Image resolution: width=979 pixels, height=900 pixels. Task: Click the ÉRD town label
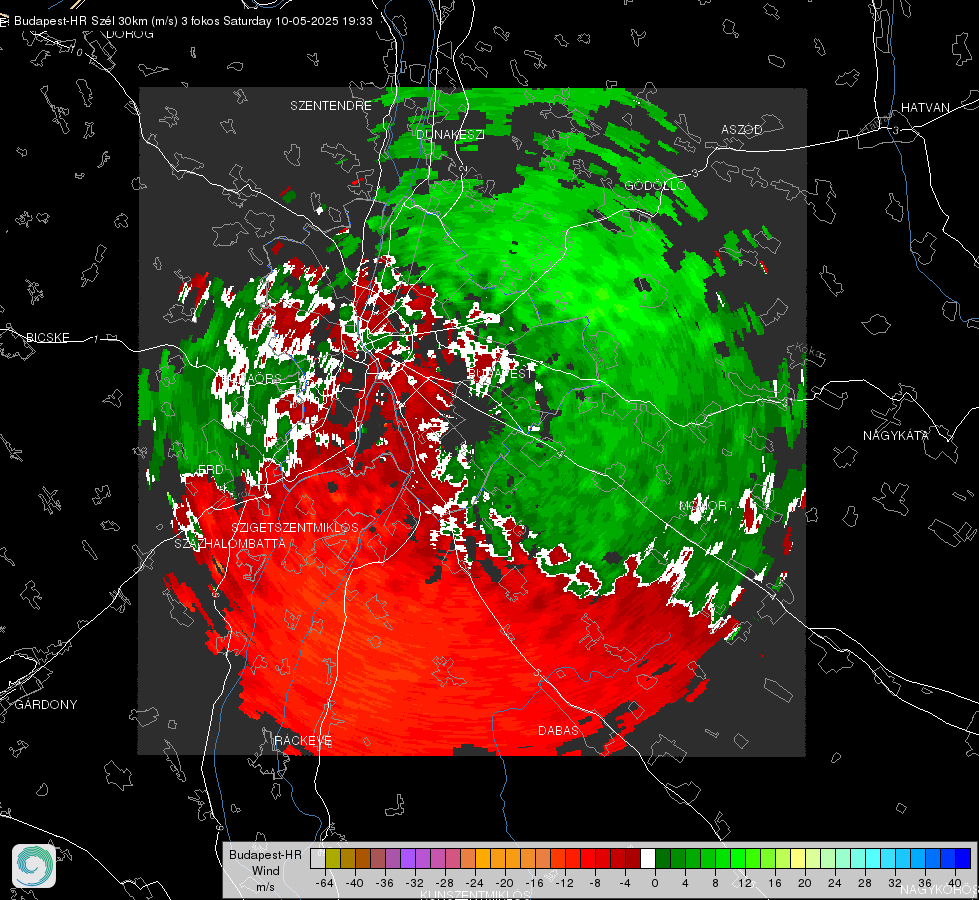click(210, 470)
